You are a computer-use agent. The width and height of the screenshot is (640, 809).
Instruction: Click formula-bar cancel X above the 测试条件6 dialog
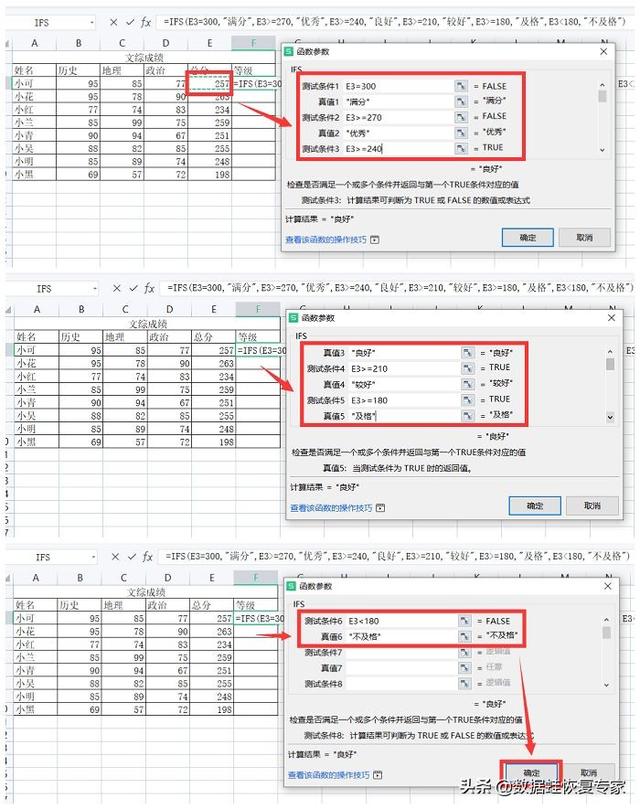click(115, 557)
